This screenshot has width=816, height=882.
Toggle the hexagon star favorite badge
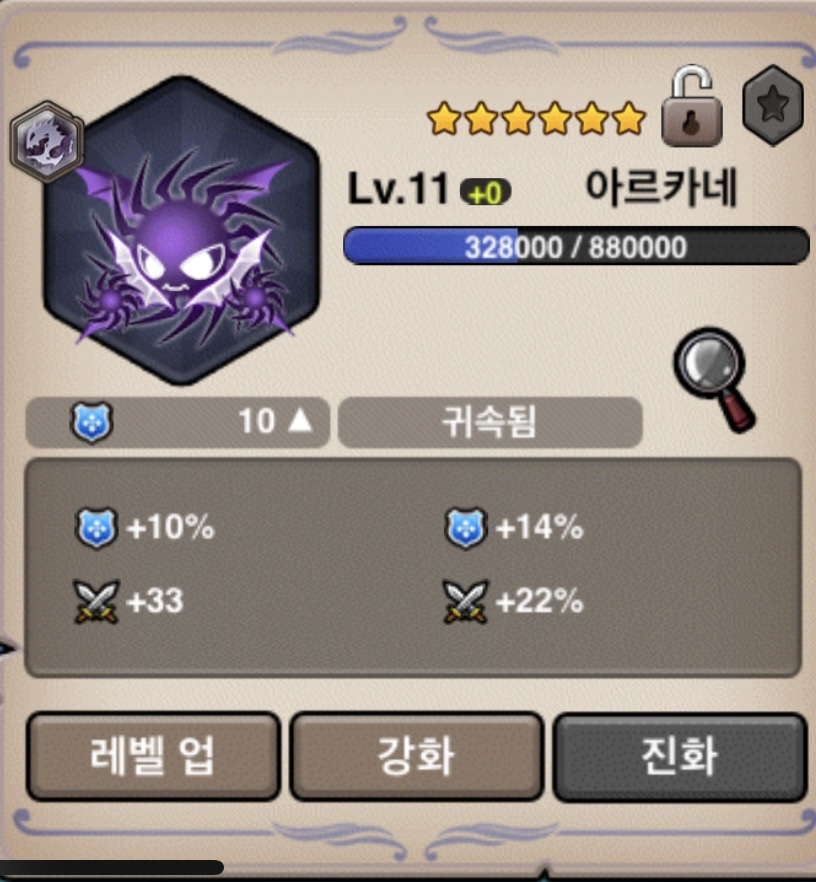[773, 105]
